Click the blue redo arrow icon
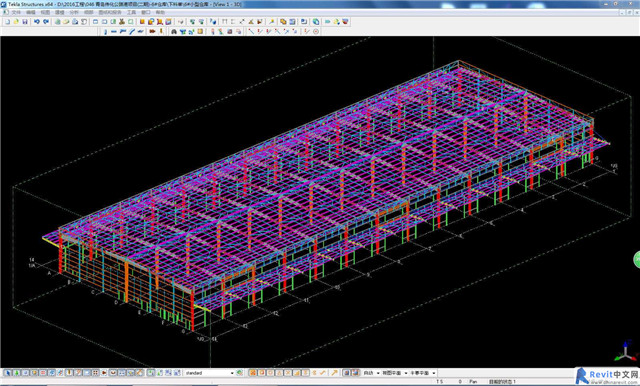 tap(46, 22)
